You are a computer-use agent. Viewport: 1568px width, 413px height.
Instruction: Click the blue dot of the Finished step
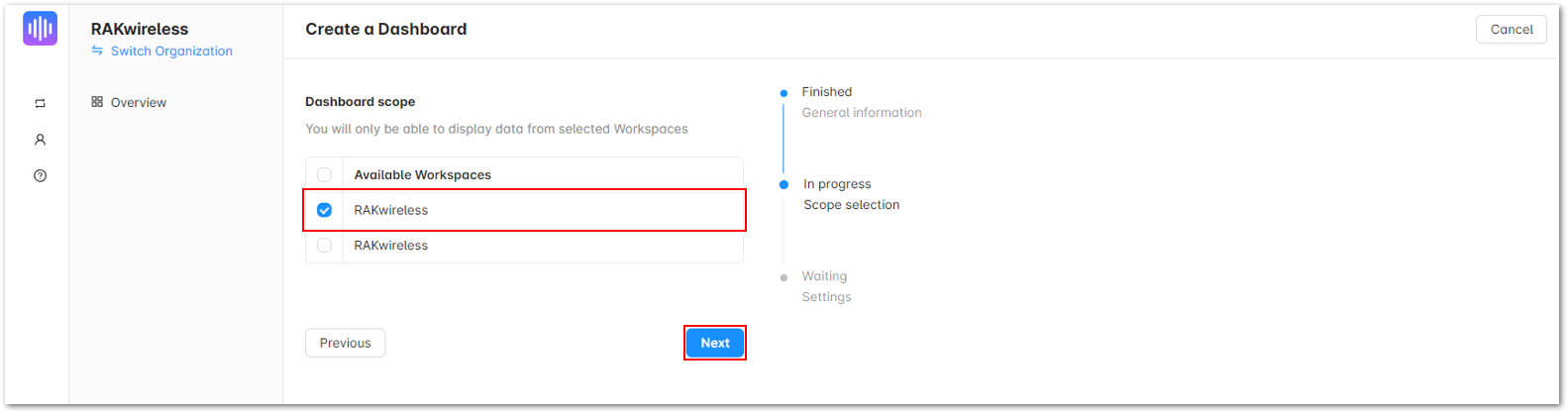[x=784, y=93]
